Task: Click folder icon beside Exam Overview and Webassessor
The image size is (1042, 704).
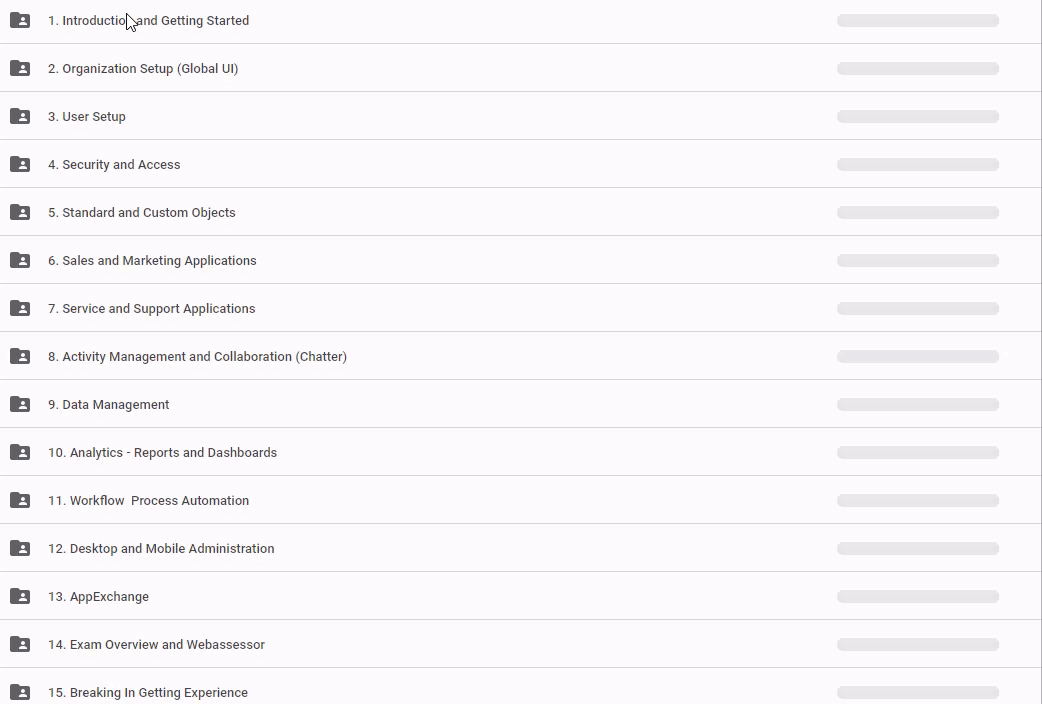Action: click(20, 644)
